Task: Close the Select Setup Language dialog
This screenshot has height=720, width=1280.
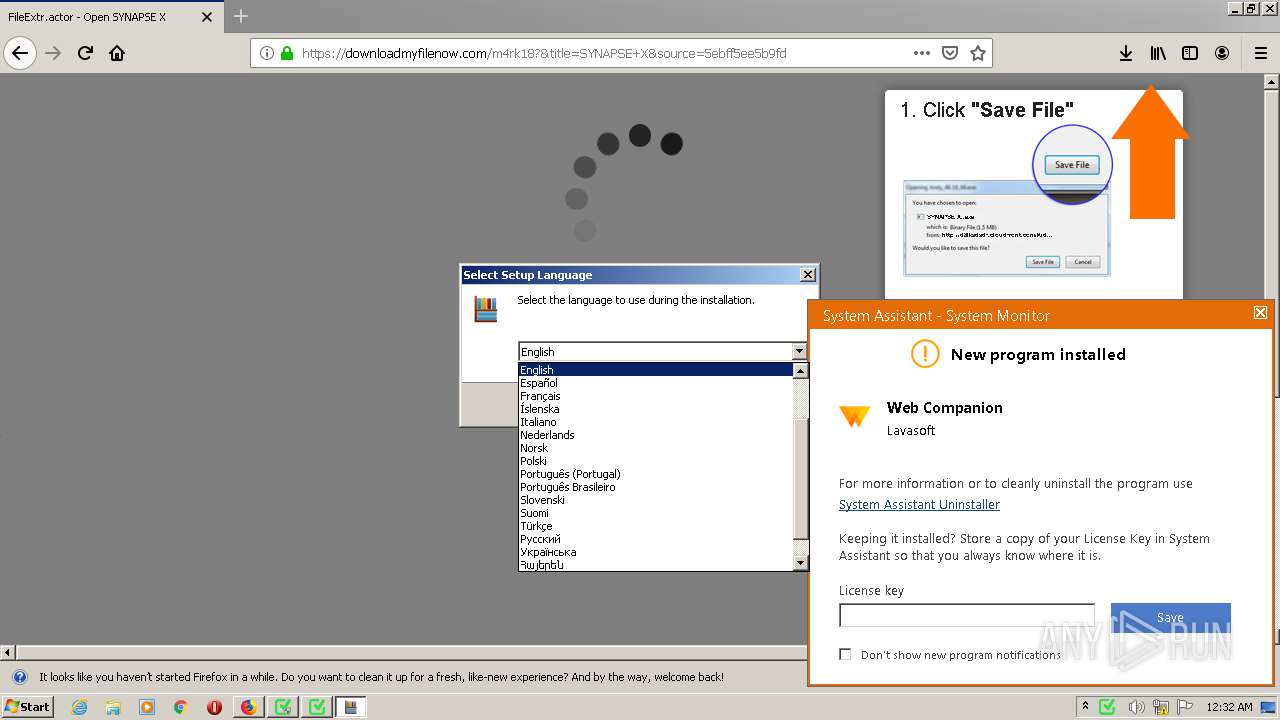Action: (x=808, y=275)
